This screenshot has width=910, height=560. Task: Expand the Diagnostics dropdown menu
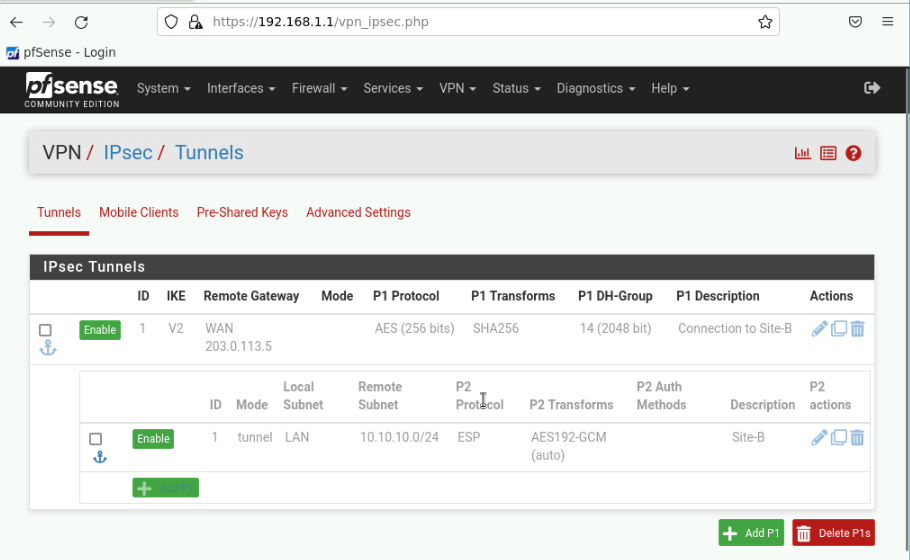click(x=595, y=88)
